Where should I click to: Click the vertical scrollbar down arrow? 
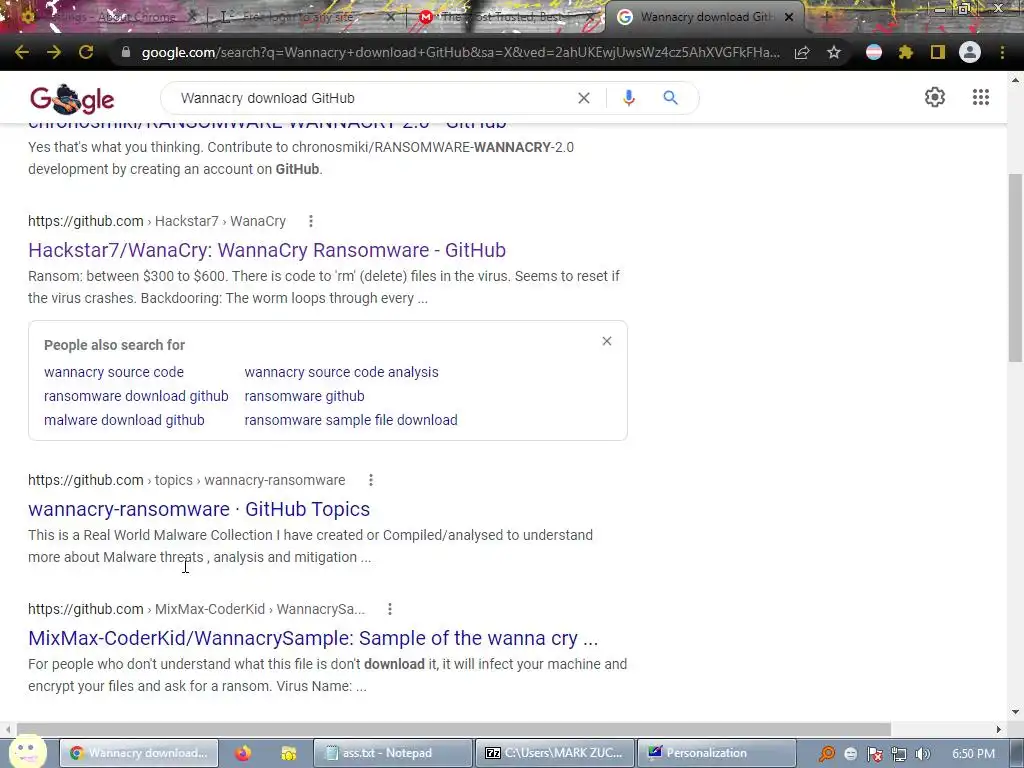coord(1016,712)
